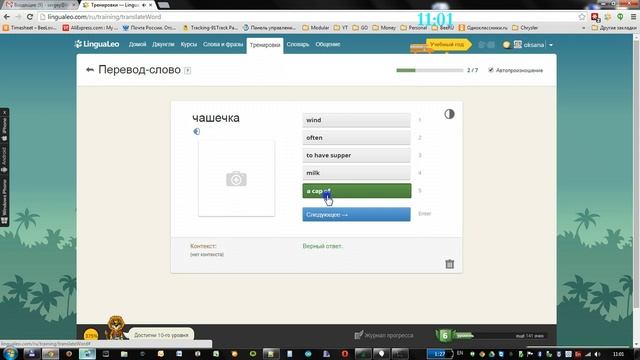Close the Тренировки browser tab
This screenshot has width=640, height=360.
coord(151,5)
